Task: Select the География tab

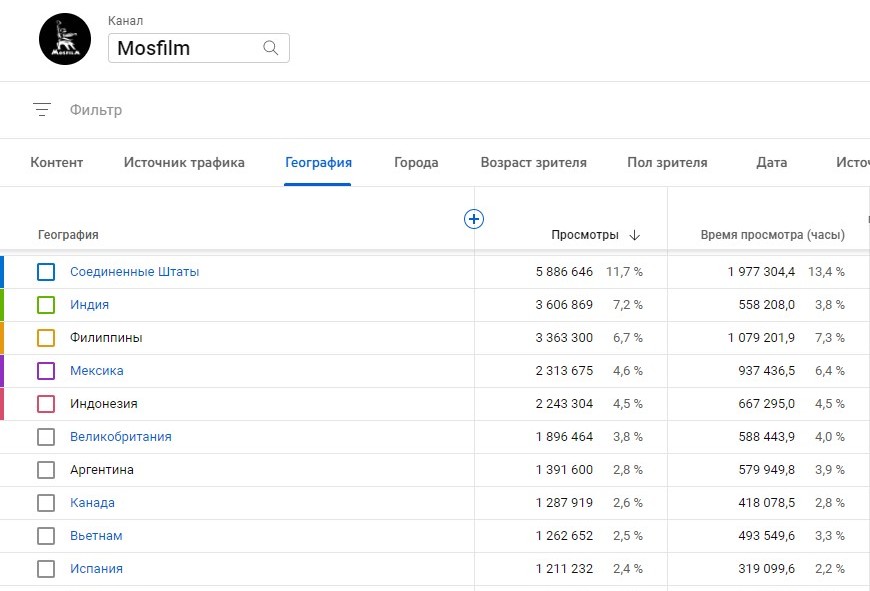Action: click(x=318, y=162)
